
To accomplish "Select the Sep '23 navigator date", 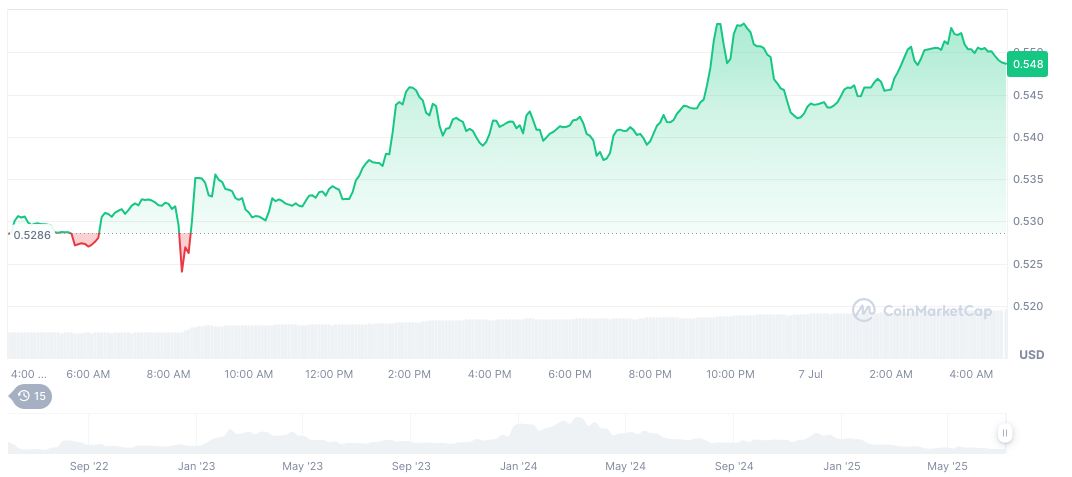I will click(x=411, y=466).
